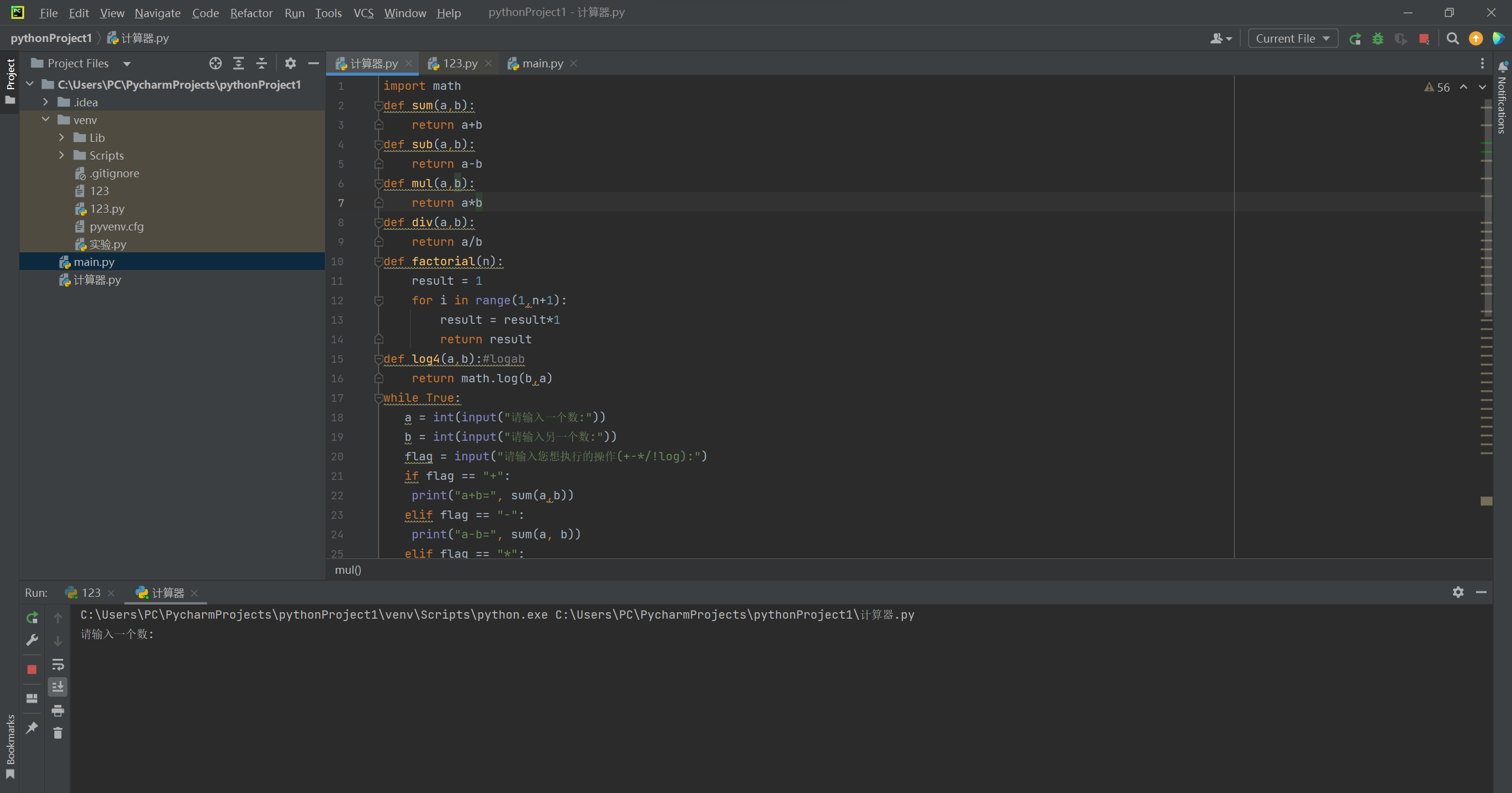Screen dimensions: 1512x793
Task: Stop the running process in the top toolbar
Action: 1424,39
